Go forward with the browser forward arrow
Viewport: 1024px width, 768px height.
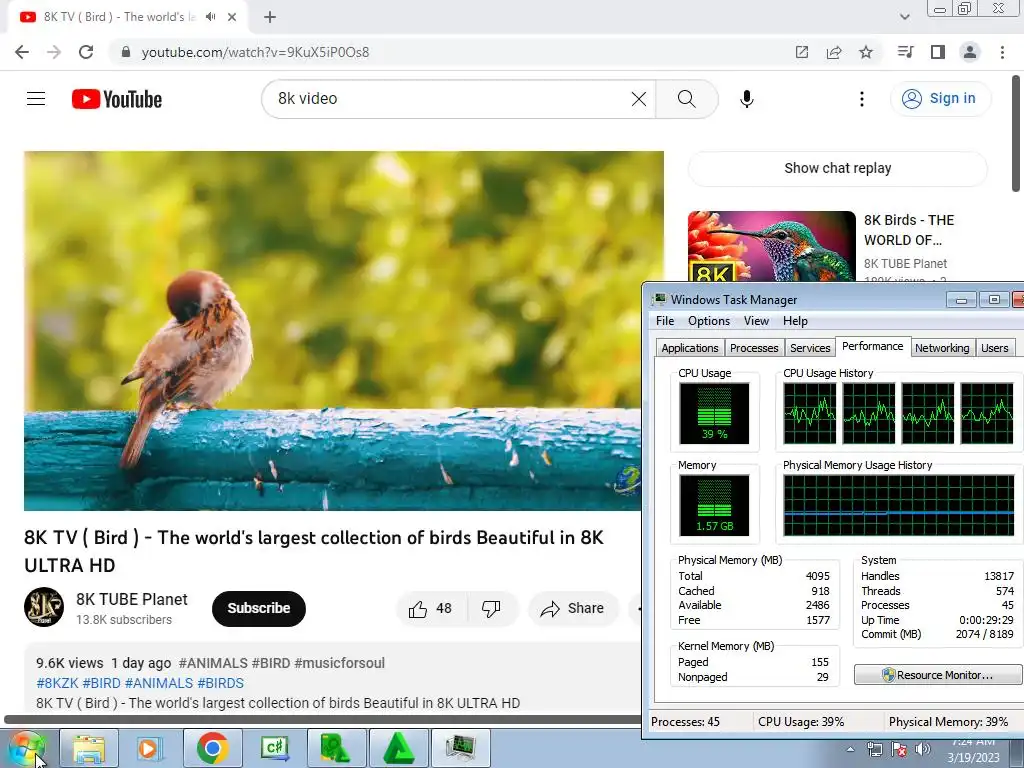(x=54, y=52)
